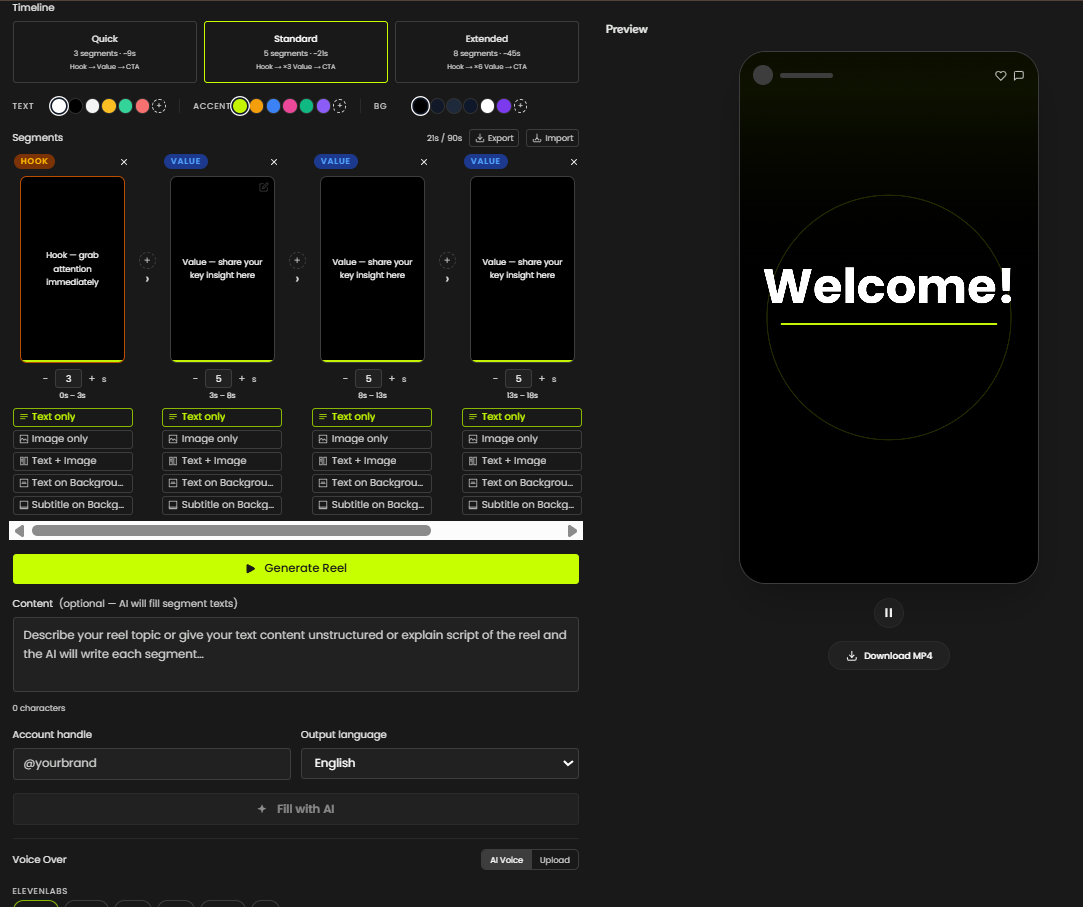Viewport: 1083px width, 907px height.
Task: Increase second Value segment duration
Action: (392, 379)
